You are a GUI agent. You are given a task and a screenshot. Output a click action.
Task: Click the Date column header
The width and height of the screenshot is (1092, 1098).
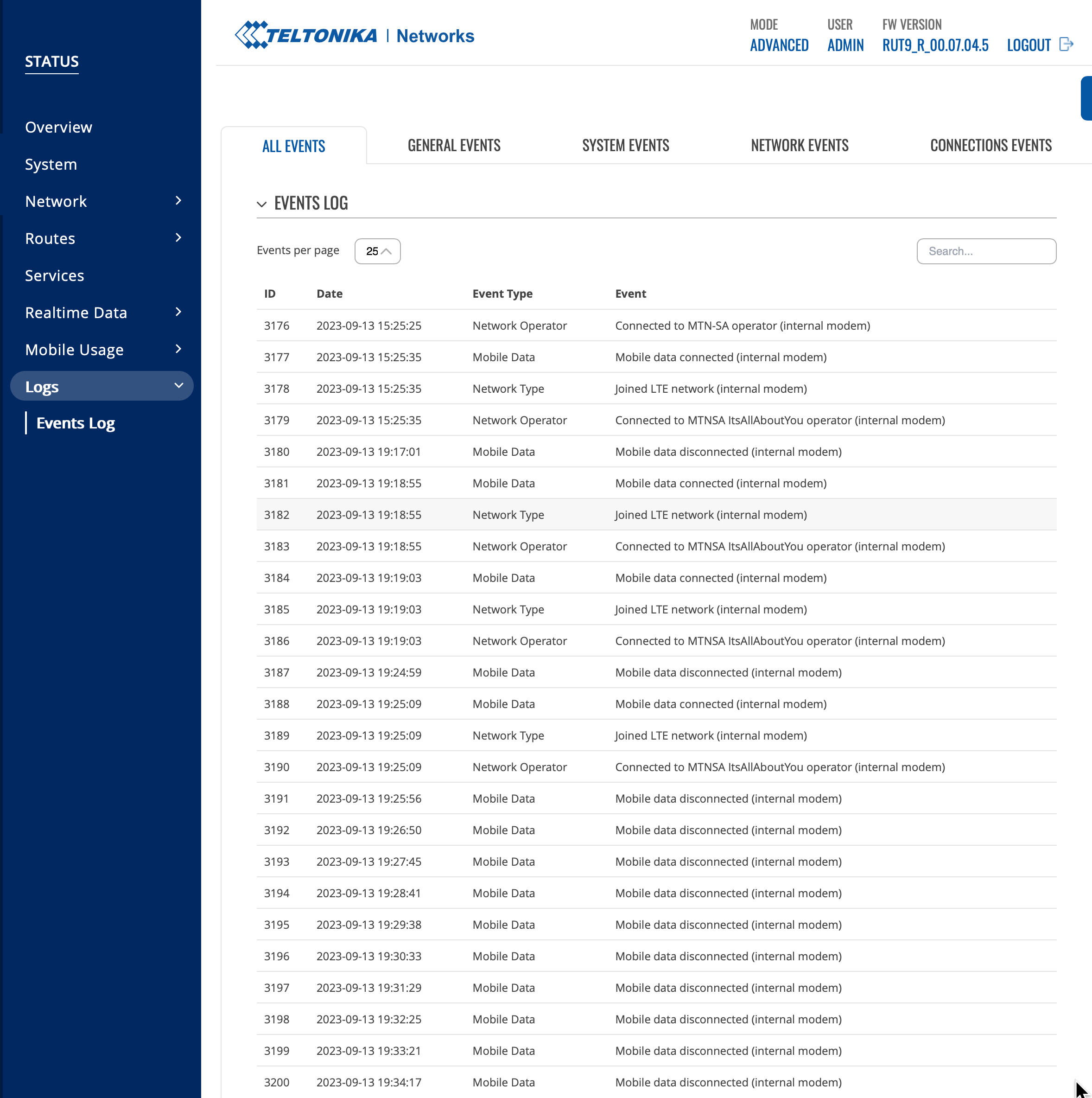click(330, 294)
